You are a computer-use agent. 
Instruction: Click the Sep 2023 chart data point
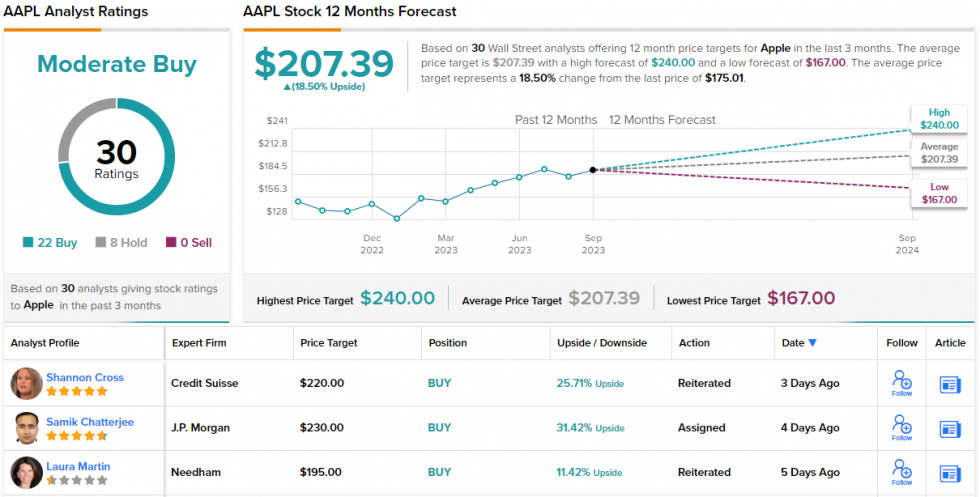tap(593, 170)
